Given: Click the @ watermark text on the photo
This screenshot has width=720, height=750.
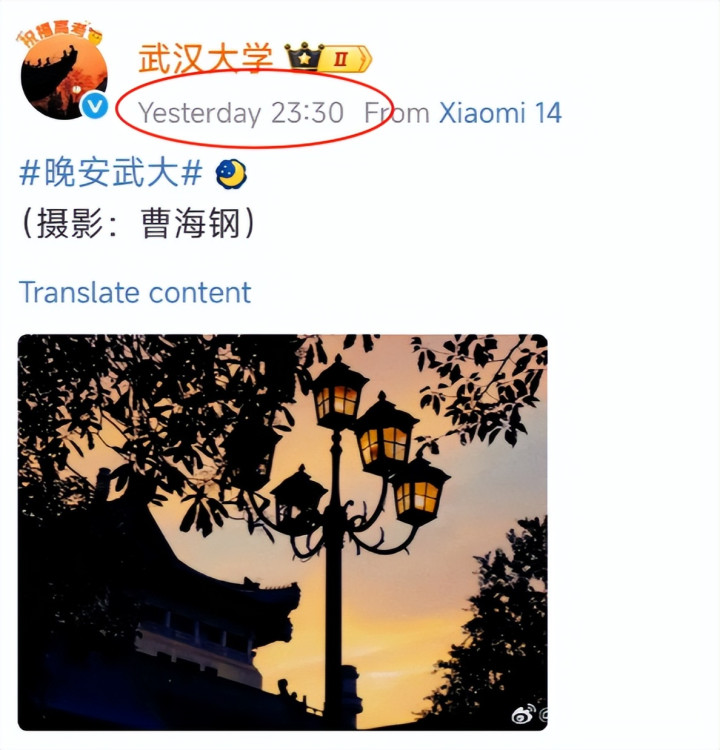Looking at the screenshot, I should pyautogui.click(x=543, y=715).
